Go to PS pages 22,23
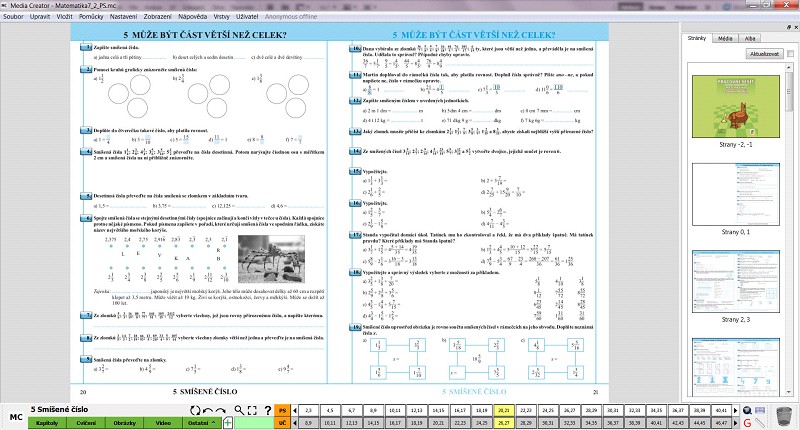 [526, 410]
